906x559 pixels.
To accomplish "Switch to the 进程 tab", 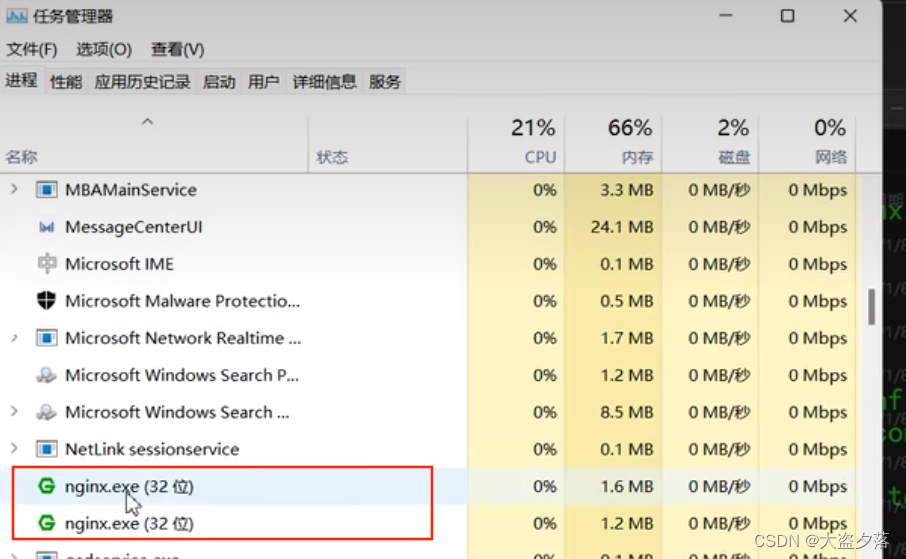I will 21,80.
